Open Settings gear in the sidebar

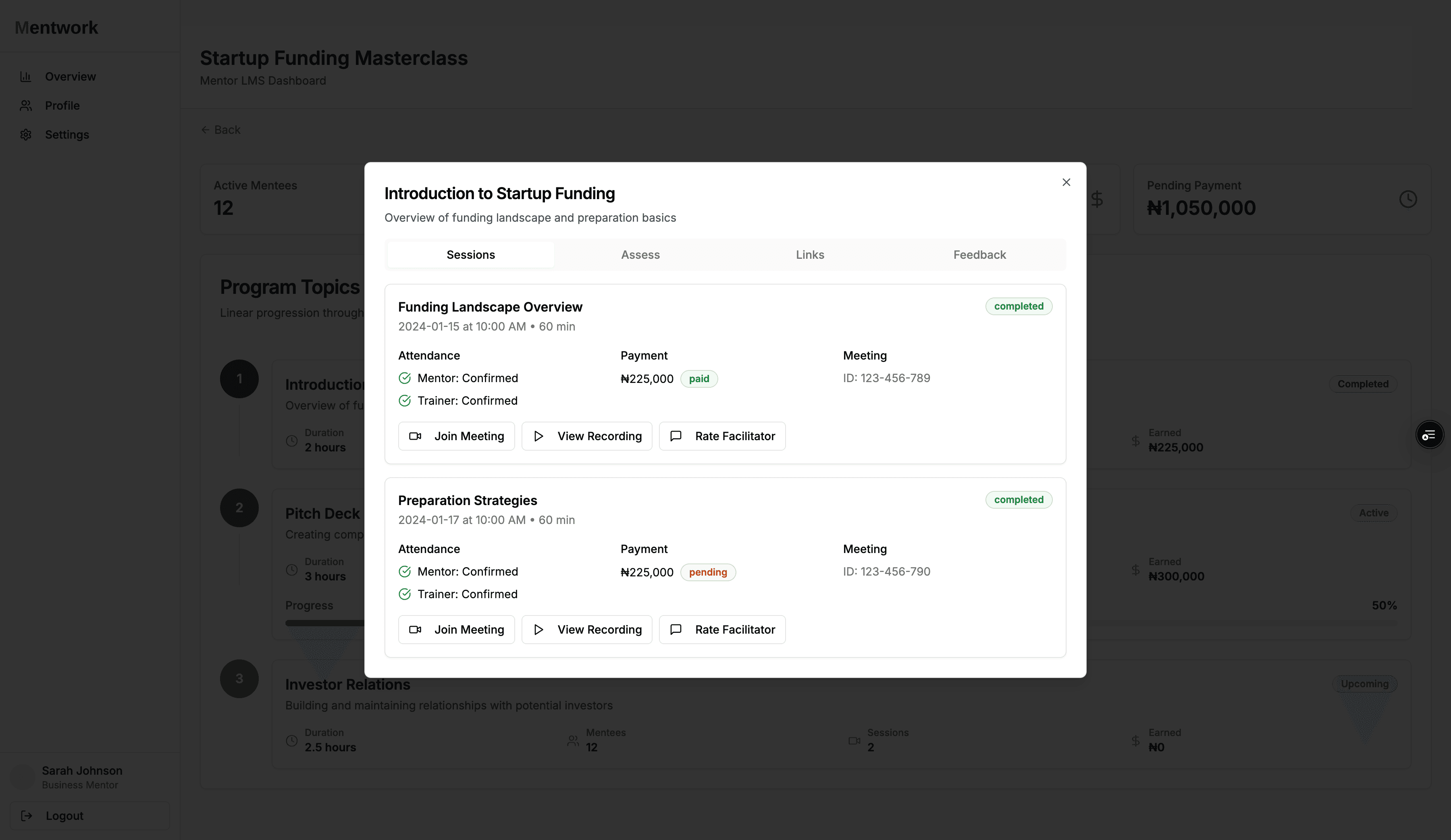pyautogui.click(x=26, y=135)
